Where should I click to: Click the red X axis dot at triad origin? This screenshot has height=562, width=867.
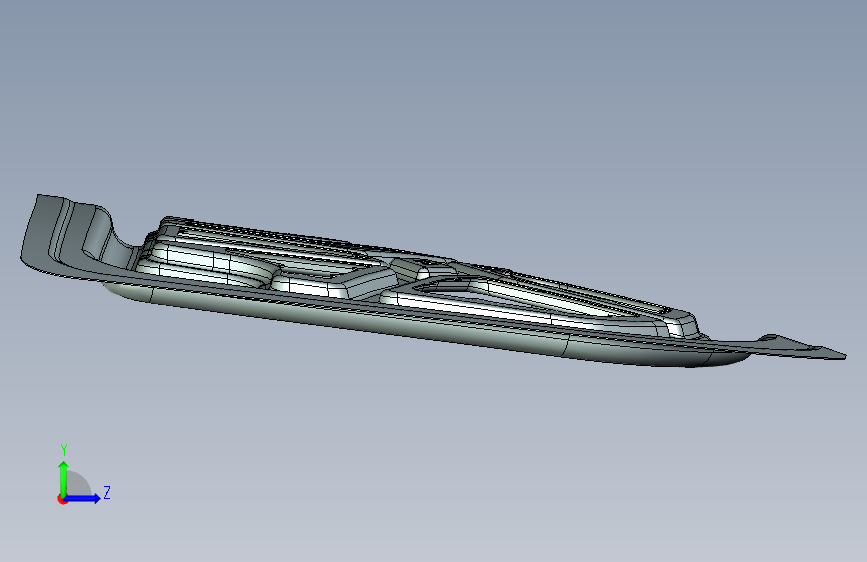click(62, 499)
